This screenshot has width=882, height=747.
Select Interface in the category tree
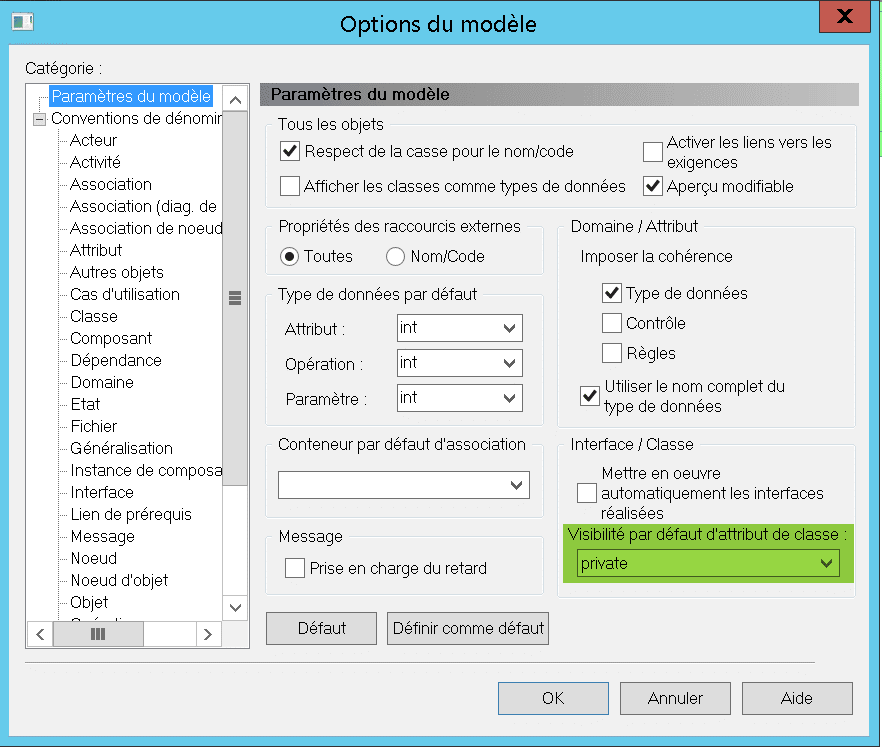(102, 492)
